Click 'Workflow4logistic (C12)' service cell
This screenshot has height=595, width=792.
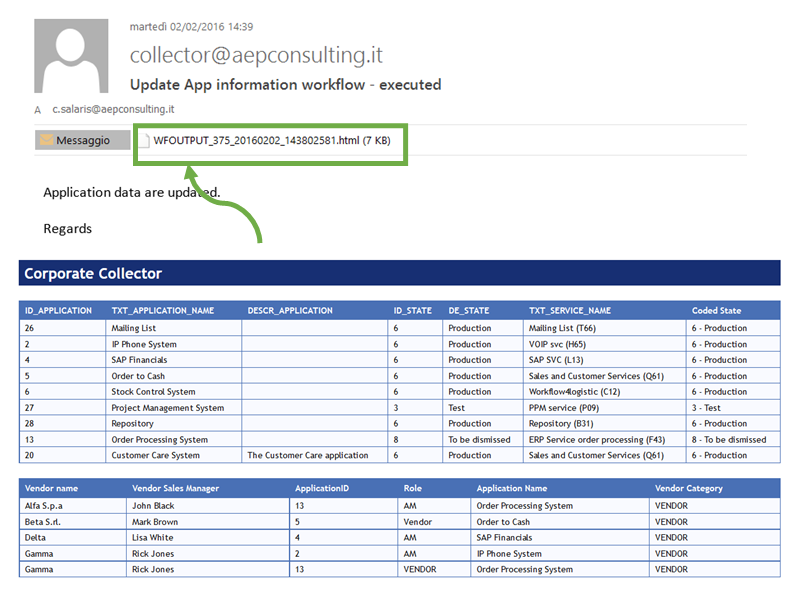(x=604, y=391)
